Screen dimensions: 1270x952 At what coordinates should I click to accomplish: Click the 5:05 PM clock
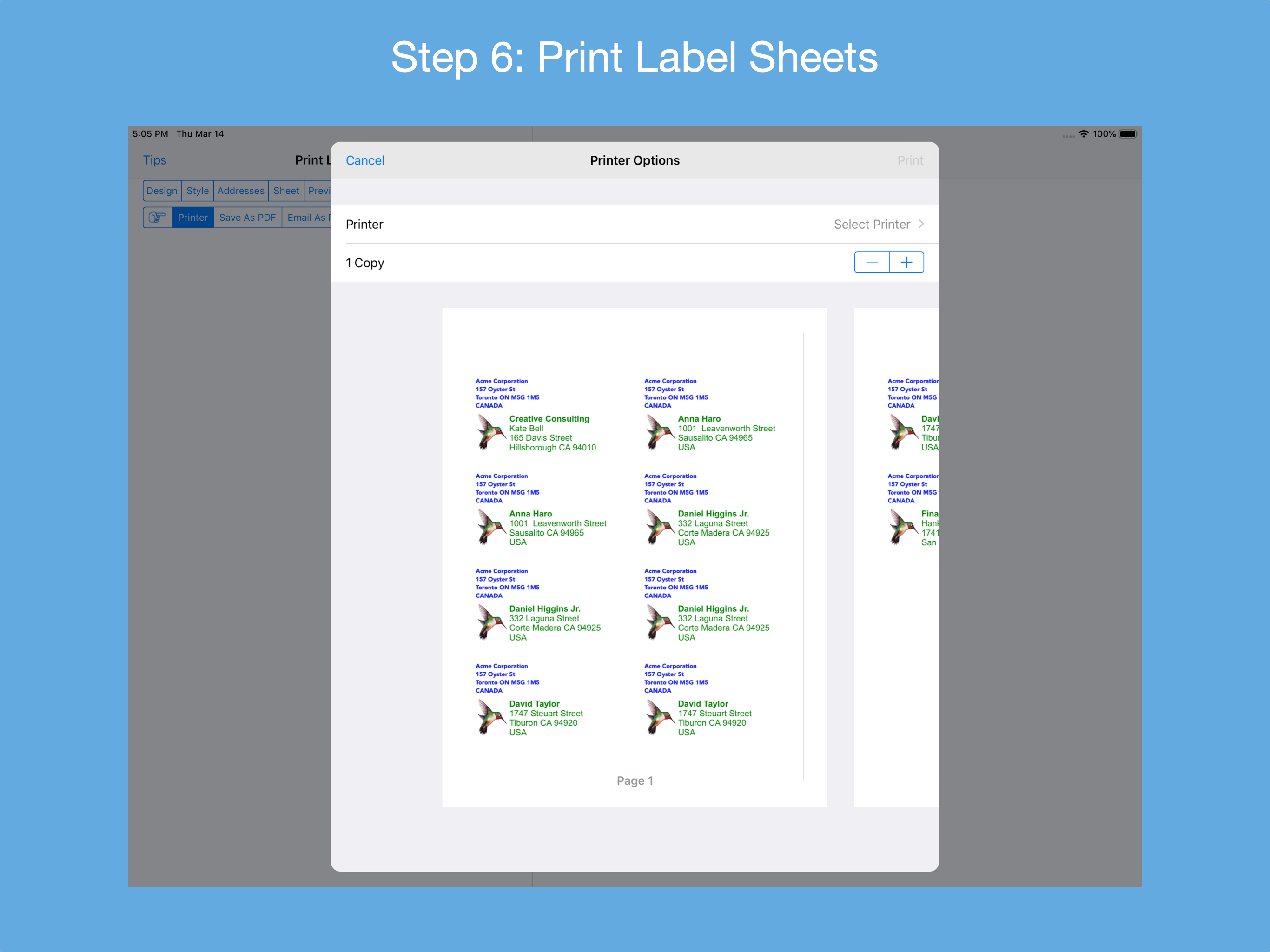click(x=150, y=134)
